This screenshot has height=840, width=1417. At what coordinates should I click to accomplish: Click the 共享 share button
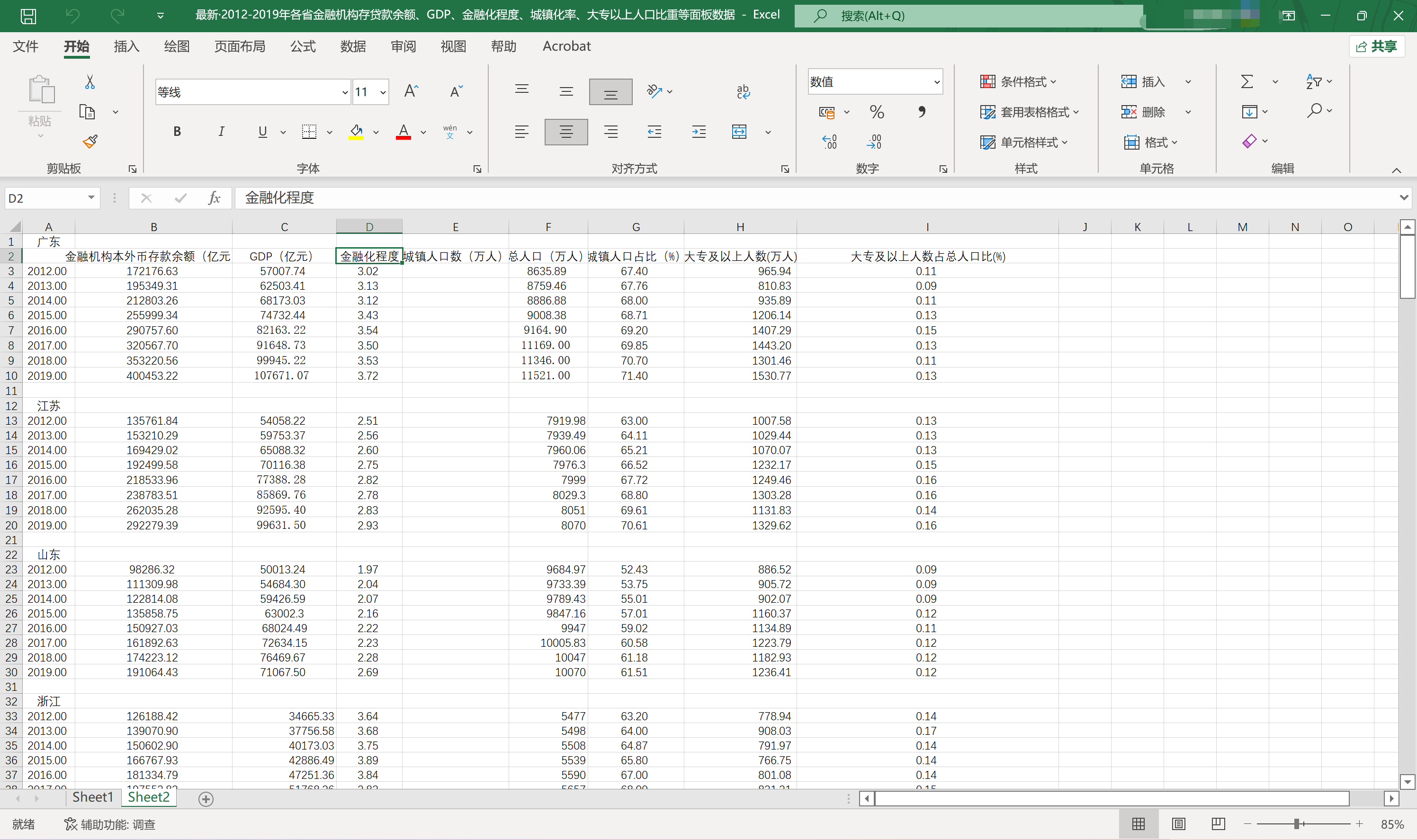1377,46
